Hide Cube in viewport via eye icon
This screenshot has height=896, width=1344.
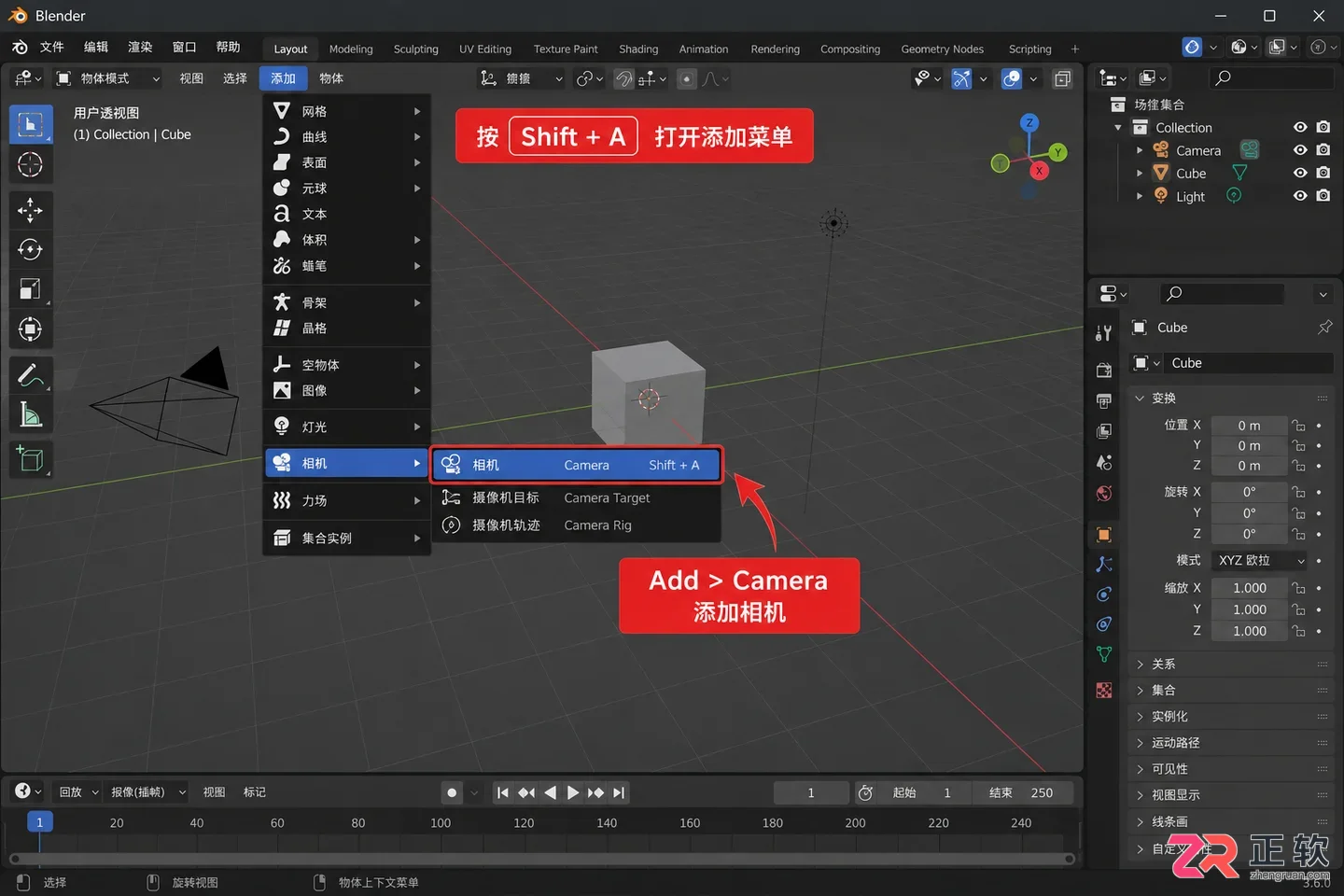(1300, 173)
